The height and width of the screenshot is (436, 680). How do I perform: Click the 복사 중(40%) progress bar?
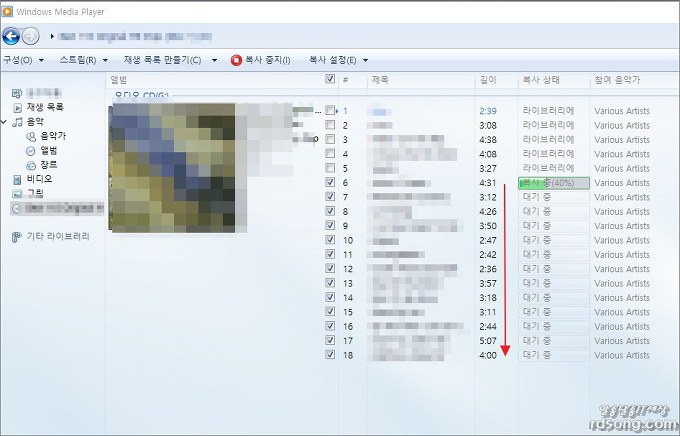pyautogui.click(x=554, y=183)
